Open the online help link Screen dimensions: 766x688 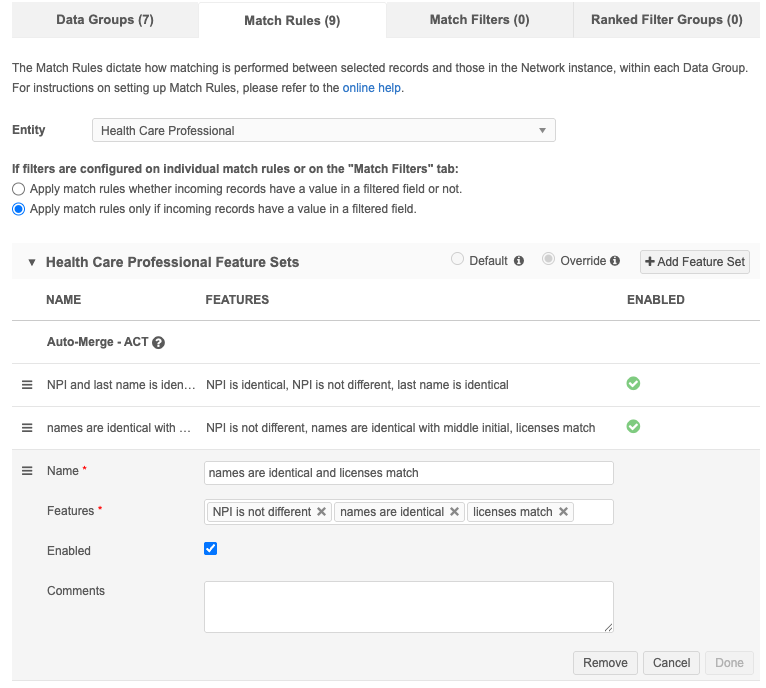click(371, 88)
